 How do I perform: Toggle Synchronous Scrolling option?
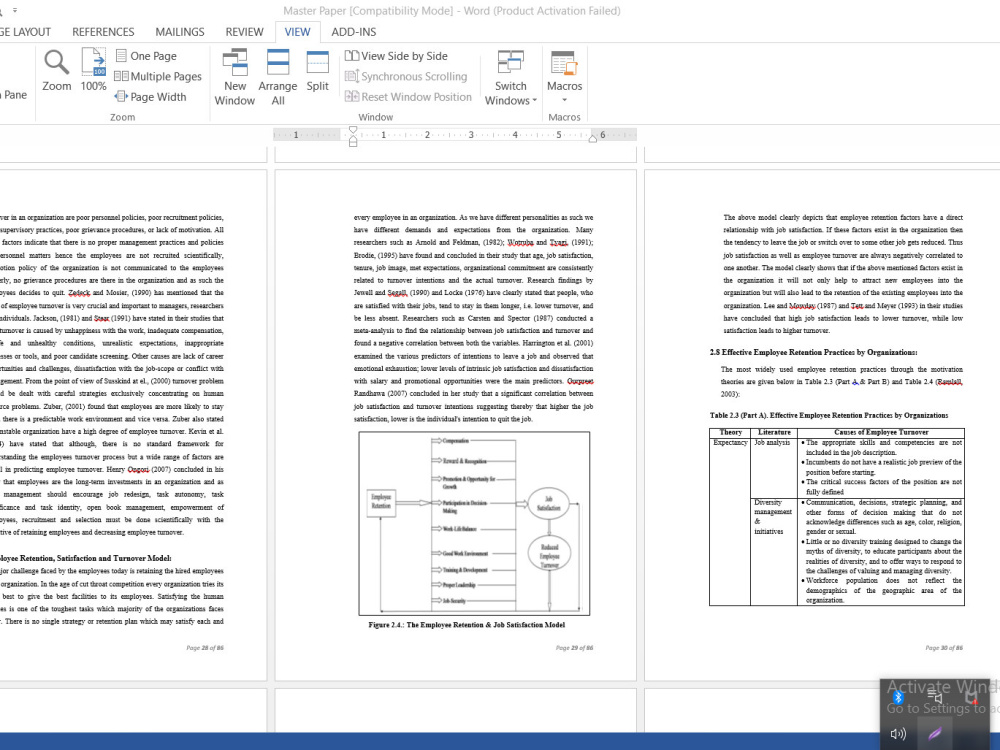click(406, 77)
